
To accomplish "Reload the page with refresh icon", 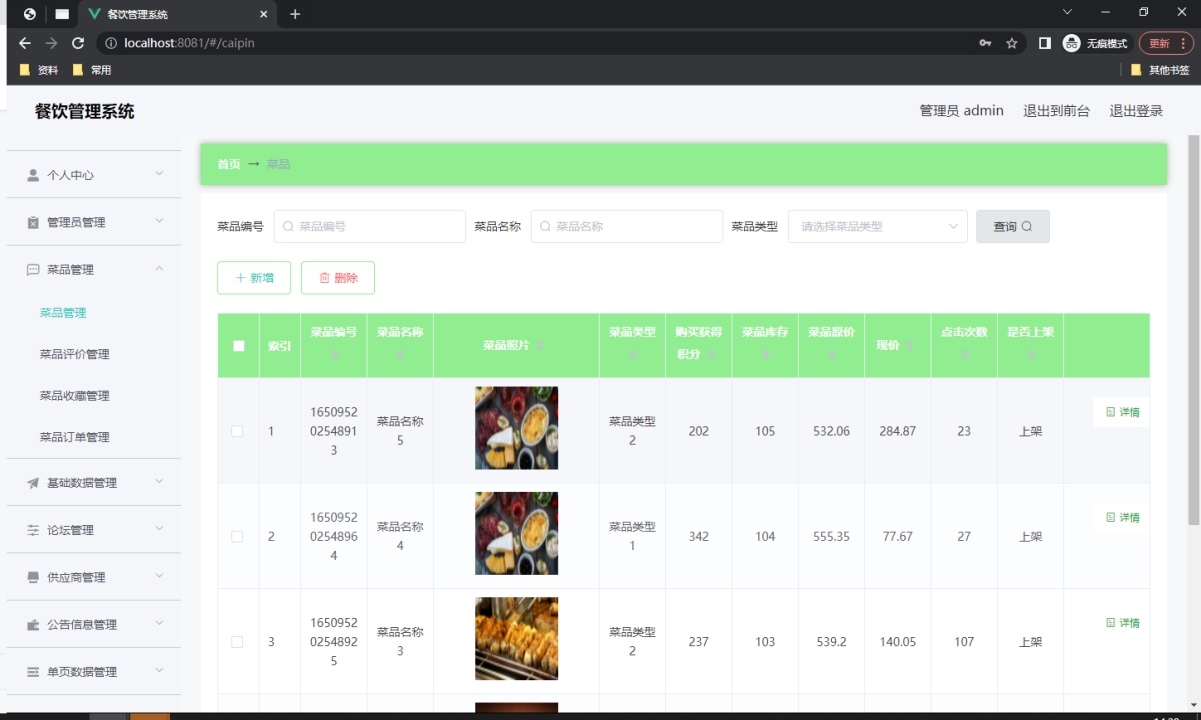I will click(x=78, y=43).
